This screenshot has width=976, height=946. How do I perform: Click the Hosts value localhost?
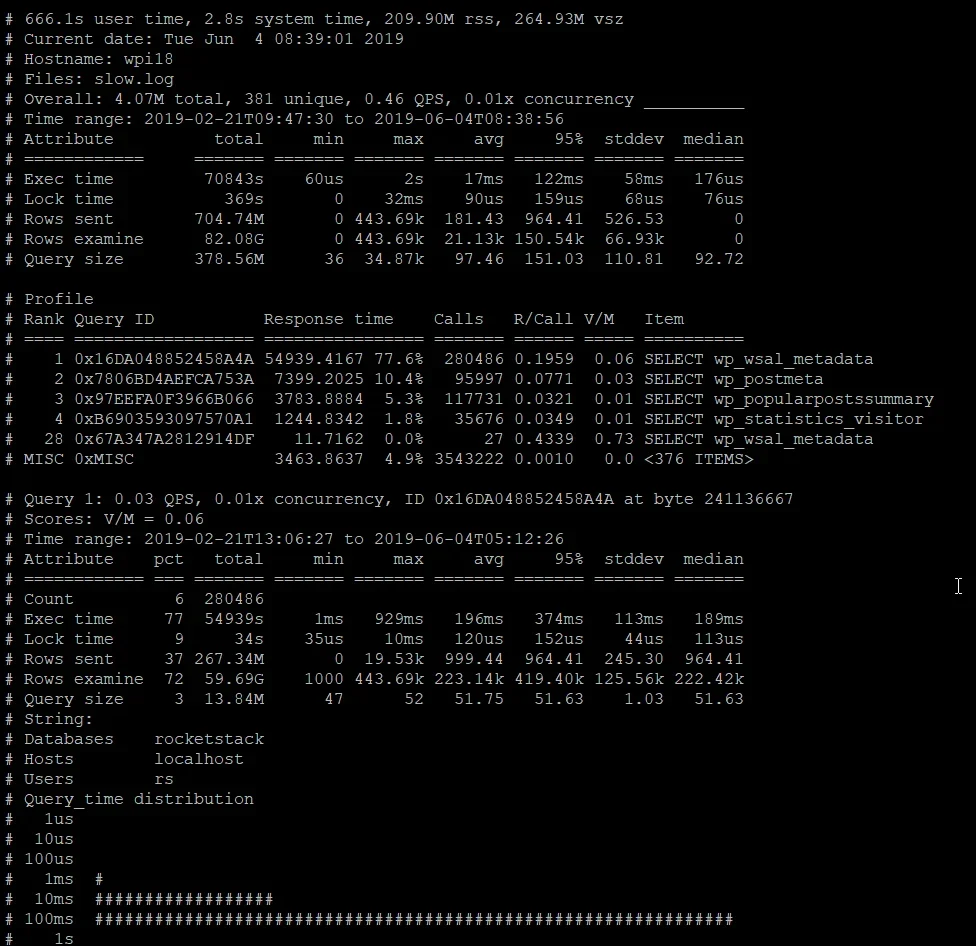coord(199,759)
